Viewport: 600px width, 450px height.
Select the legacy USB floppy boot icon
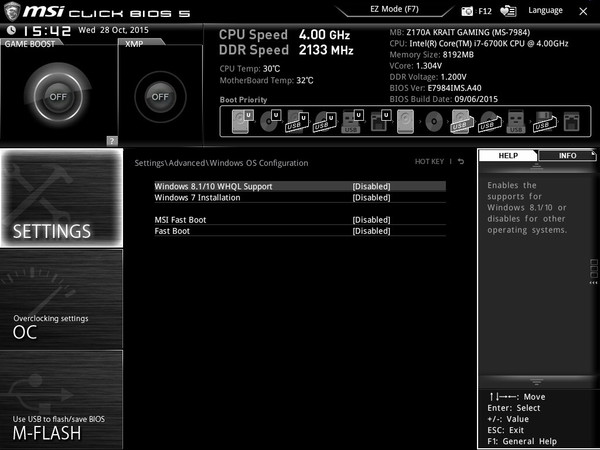(x=545, y=121)
